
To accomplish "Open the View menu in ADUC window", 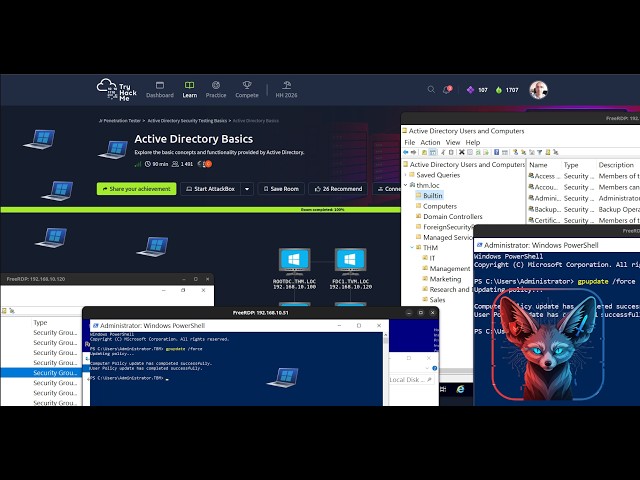I will point(453,142).
